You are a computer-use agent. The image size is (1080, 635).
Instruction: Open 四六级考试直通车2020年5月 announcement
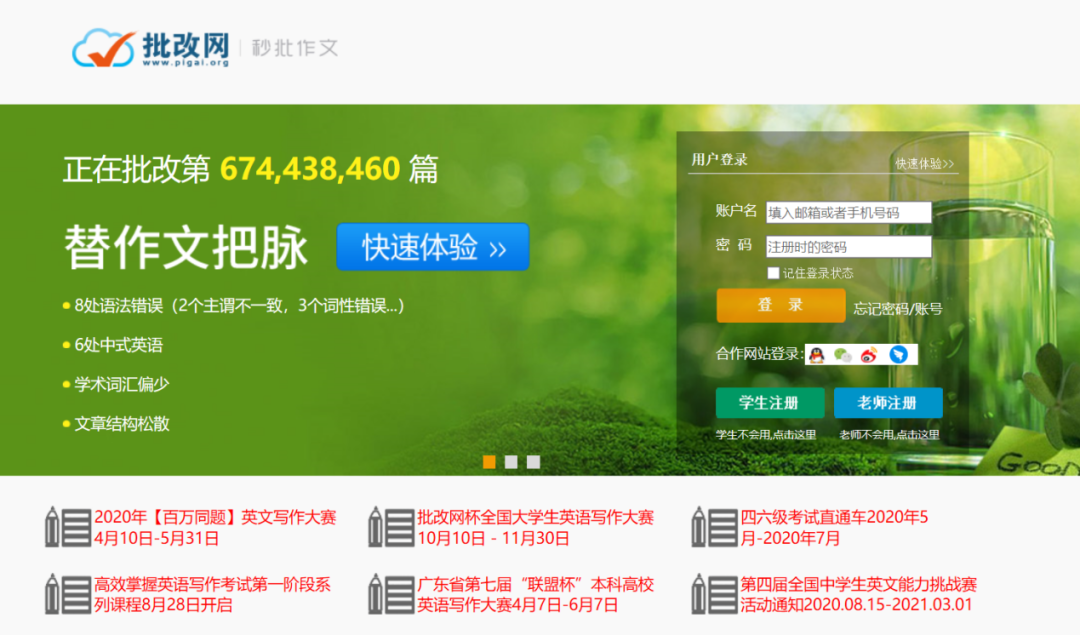click(x=834, y=528)
